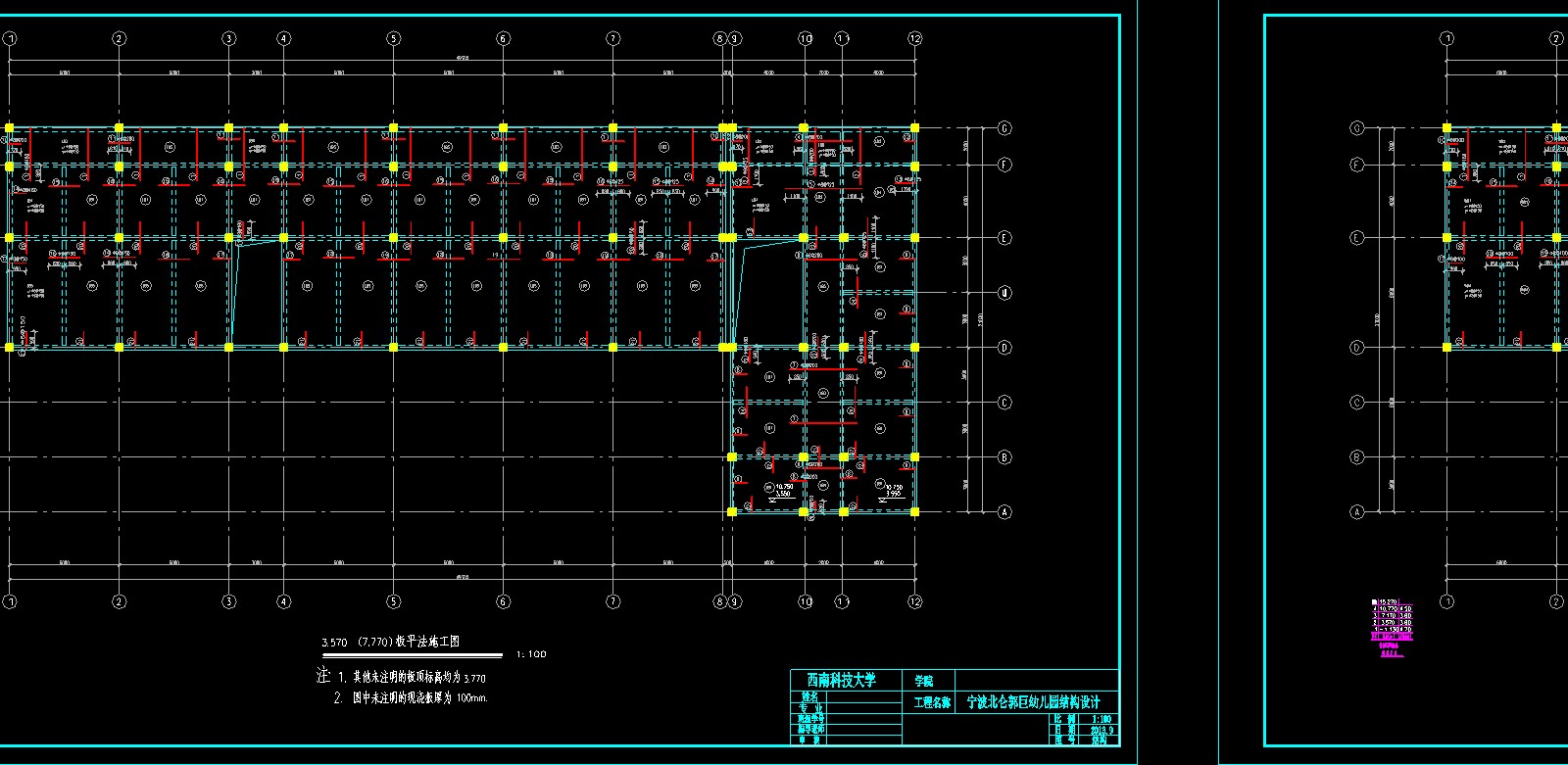Click the 学院 label in title block

(x=923, y=681)
